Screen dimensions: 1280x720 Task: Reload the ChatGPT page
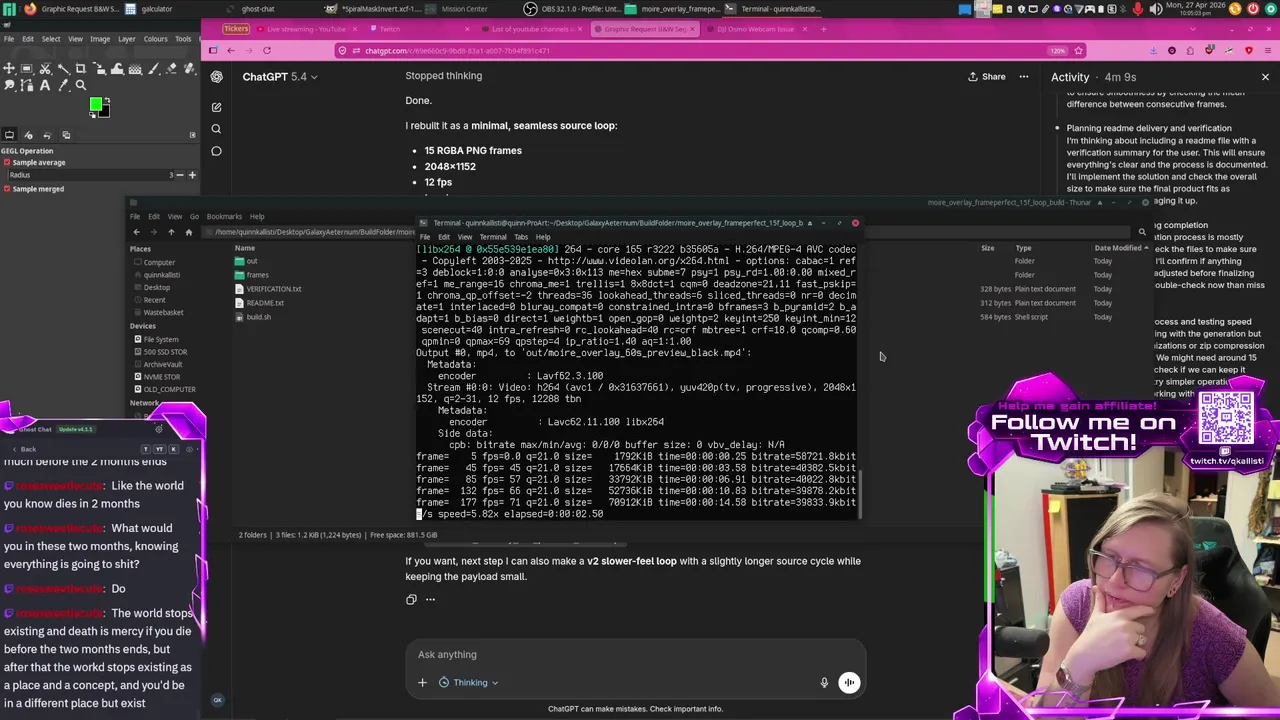click(267, 50)
